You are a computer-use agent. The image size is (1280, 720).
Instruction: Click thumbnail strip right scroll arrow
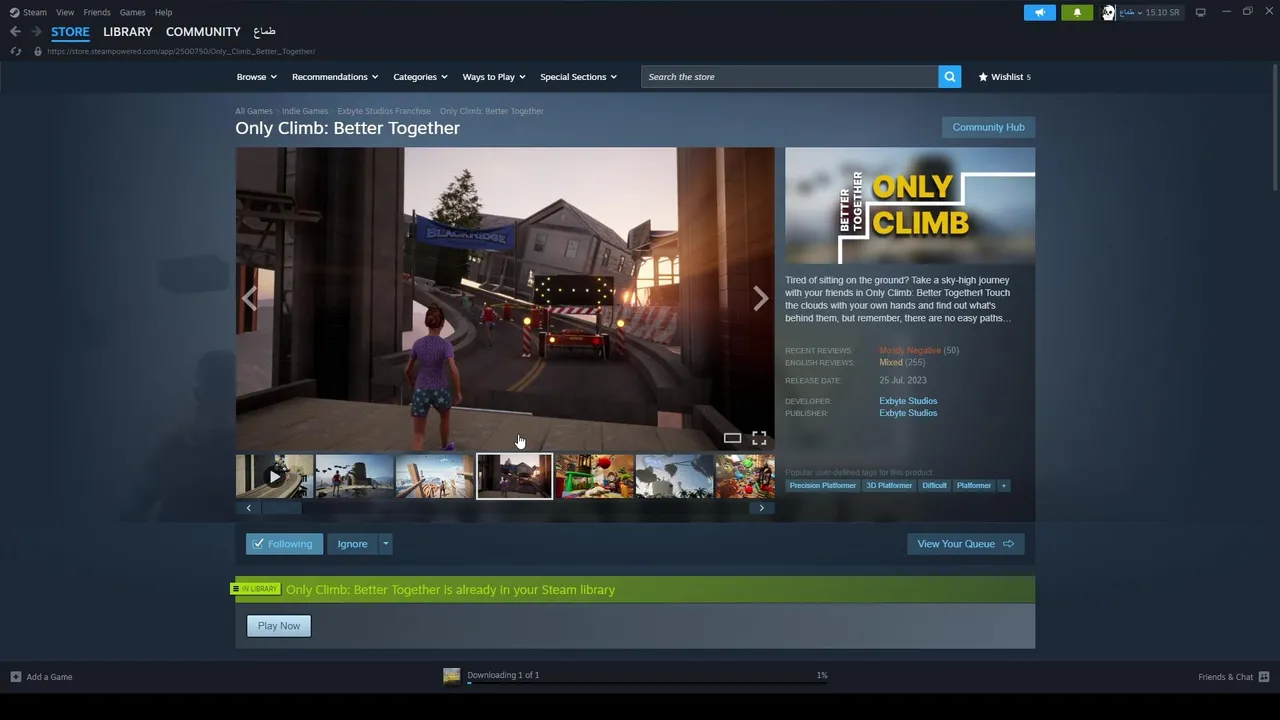click(761, 508)
